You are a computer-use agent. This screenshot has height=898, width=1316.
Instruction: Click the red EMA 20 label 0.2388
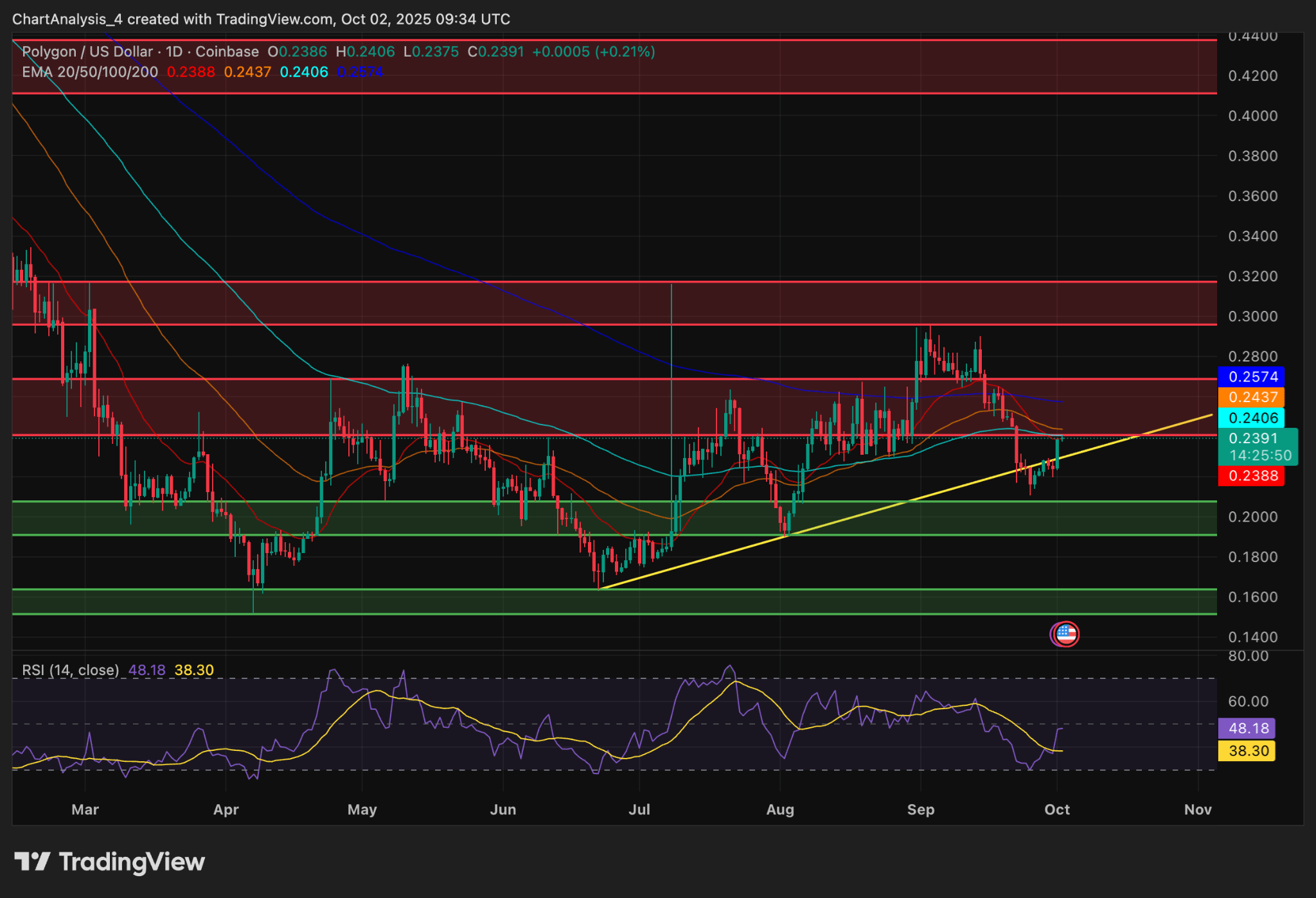[x=1250, y=475]
